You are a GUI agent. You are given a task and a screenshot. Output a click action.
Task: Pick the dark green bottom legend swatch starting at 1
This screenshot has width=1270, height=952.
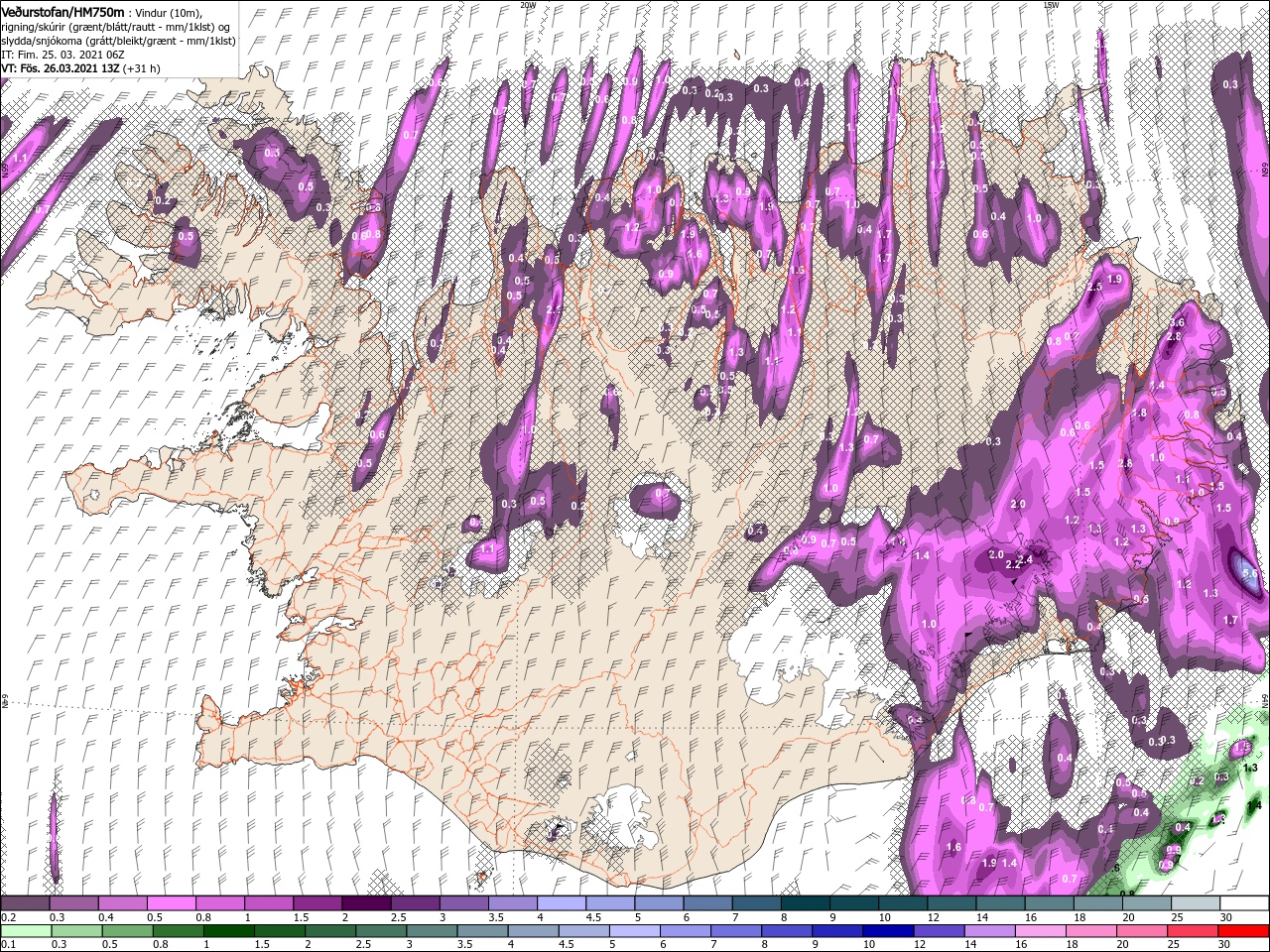coord(228,930)
